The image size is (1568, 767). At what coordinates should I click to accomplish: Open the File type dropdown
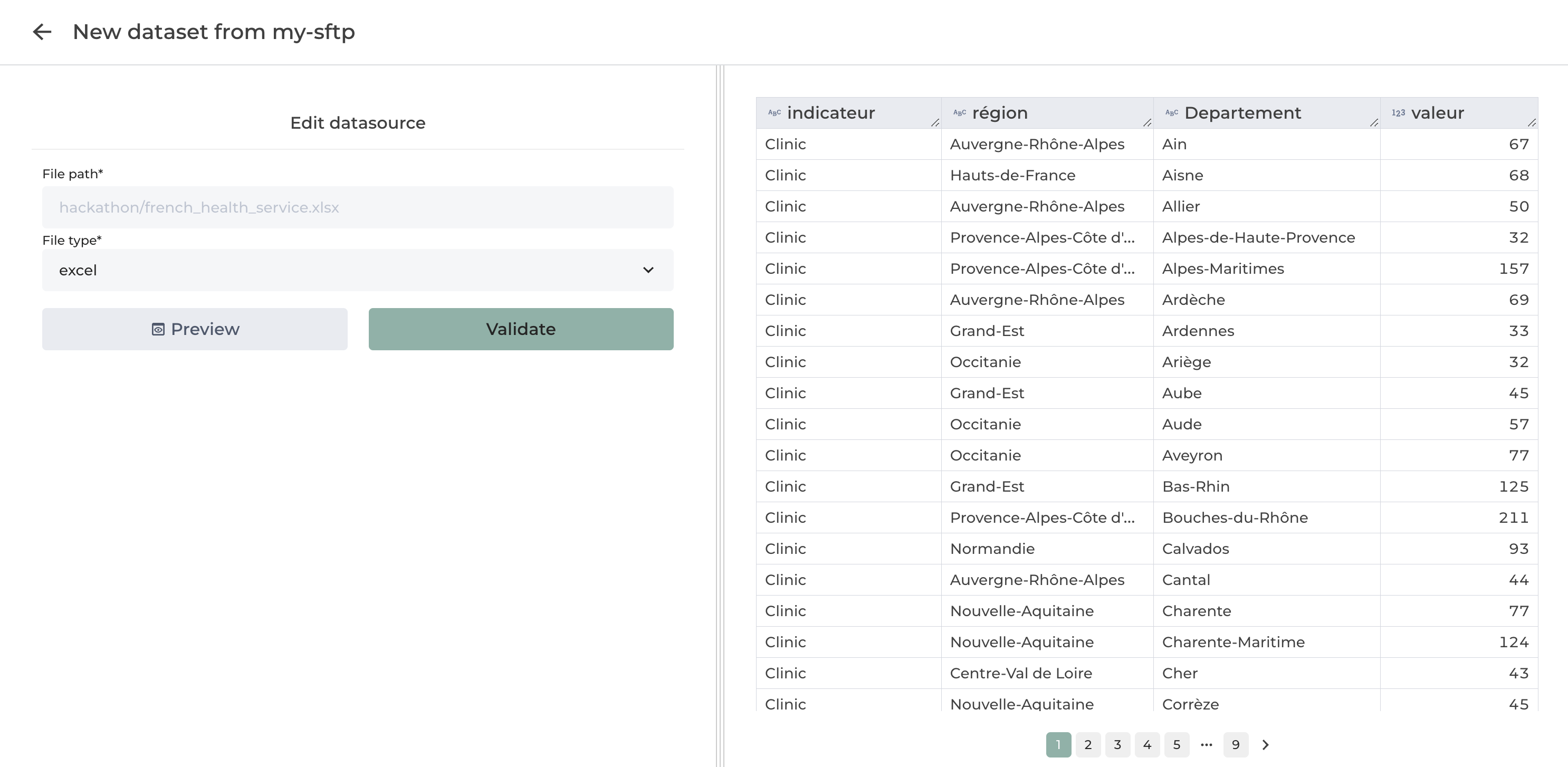[x=357, y=270]
